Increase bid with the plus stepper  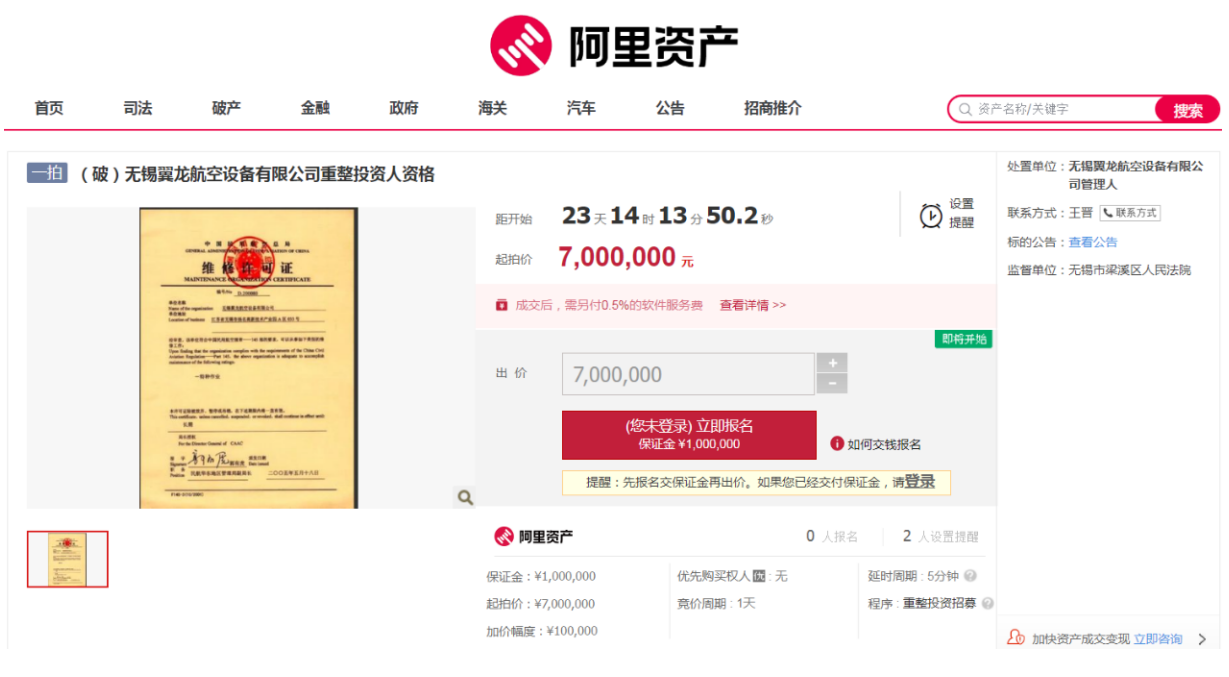832,363
